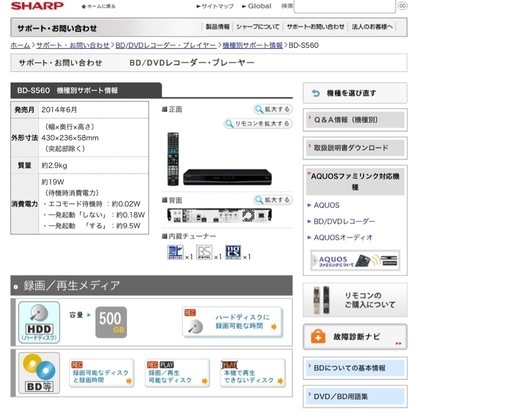The height and width of the screenshot is (414, 512).
Task: Click orange arrow on 録画可能なディスク button
Action: [x=129, y=381]
